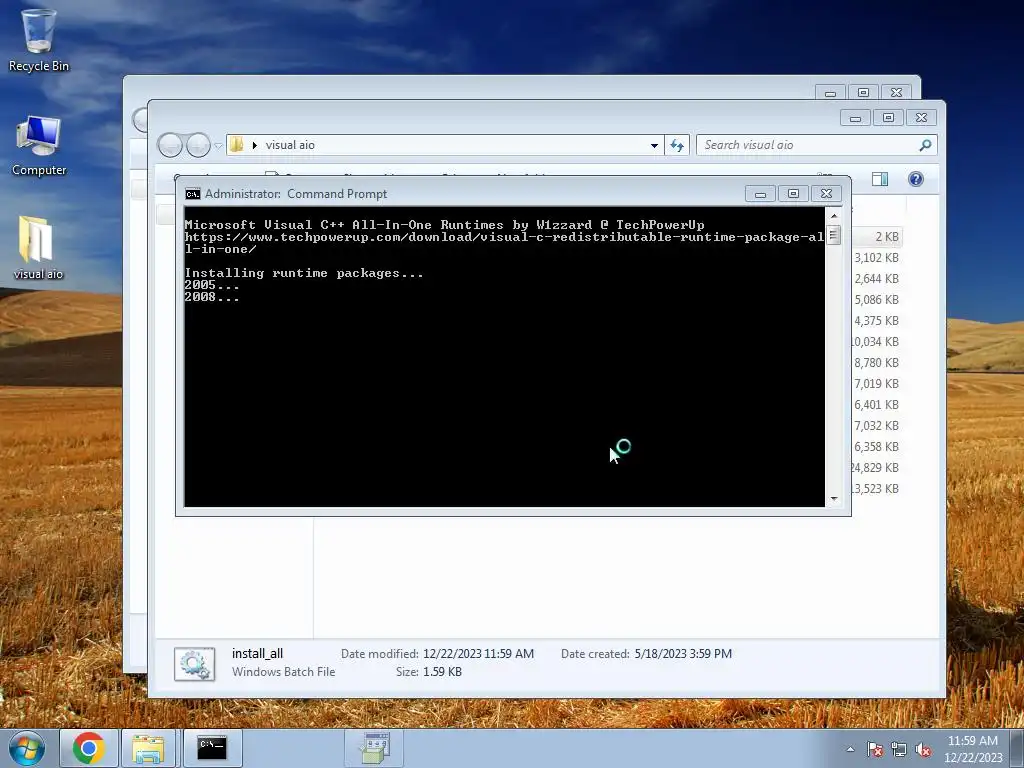The width and height of the screenshot is (1024, 768).
Task: Select the file sized 8,780 KB
Action: pos(876,362)
